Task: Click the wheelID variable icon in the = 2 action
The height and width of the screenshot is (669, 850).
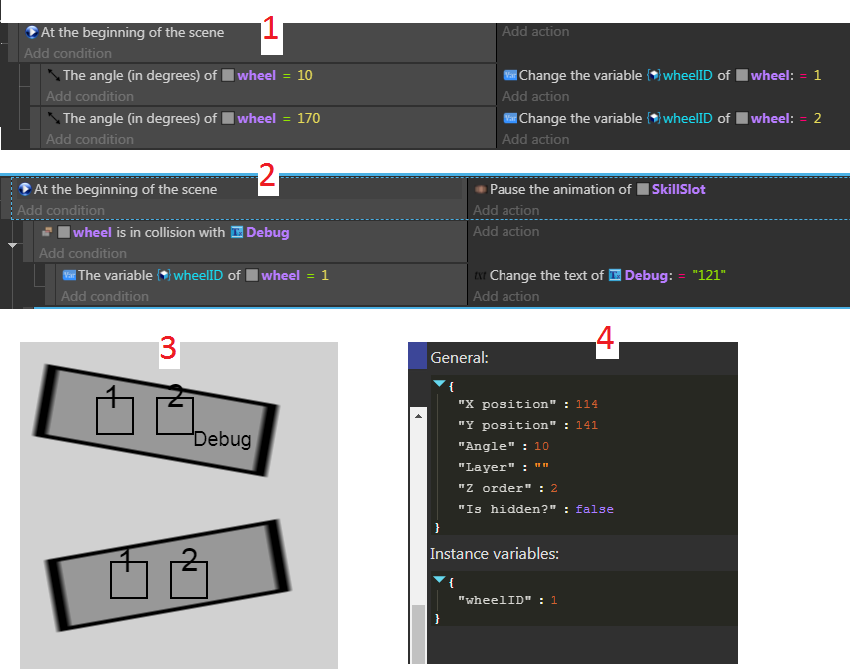Action: pos(654,118)
